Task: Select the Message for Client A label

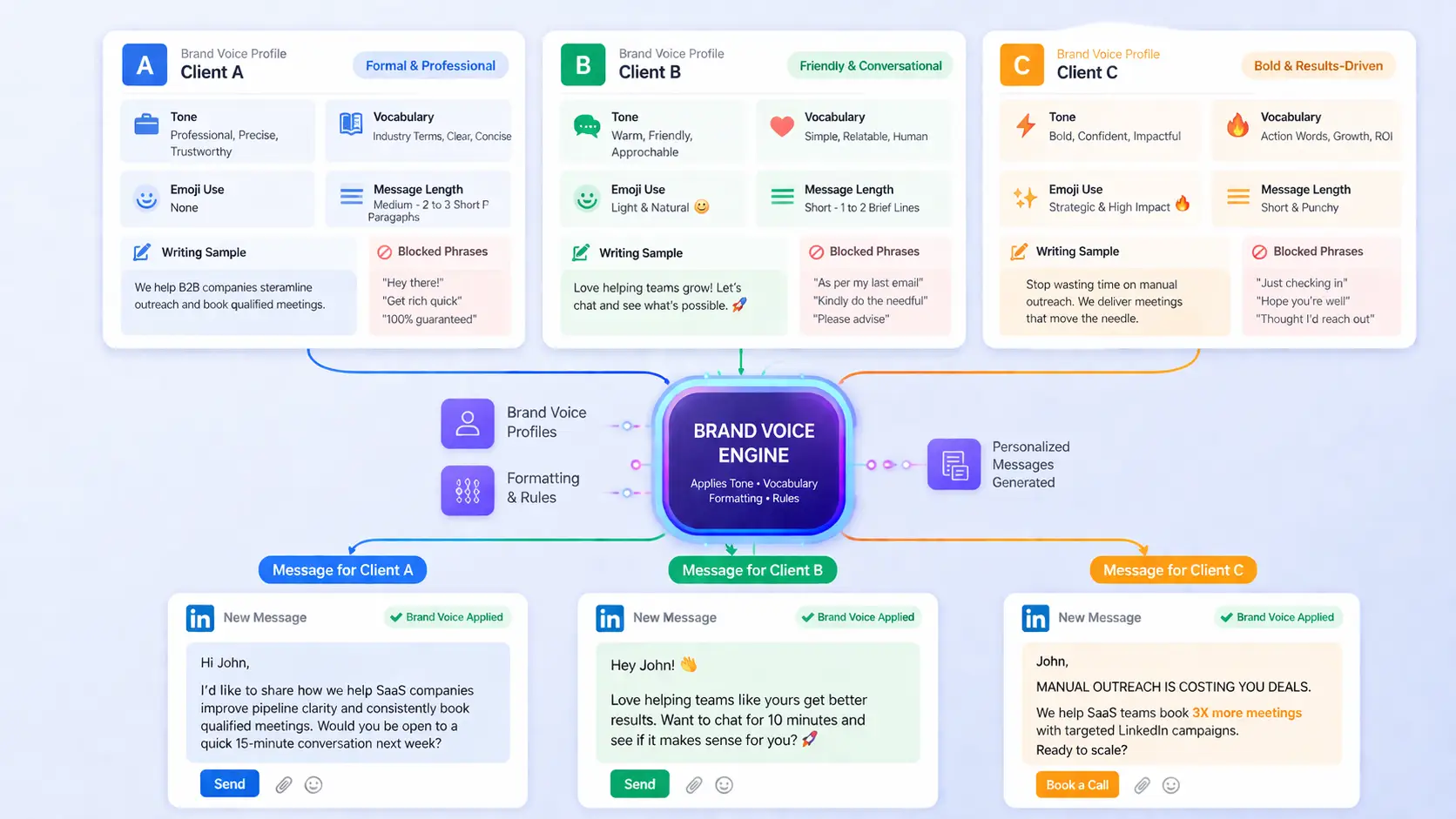Action: coord(342,570)
